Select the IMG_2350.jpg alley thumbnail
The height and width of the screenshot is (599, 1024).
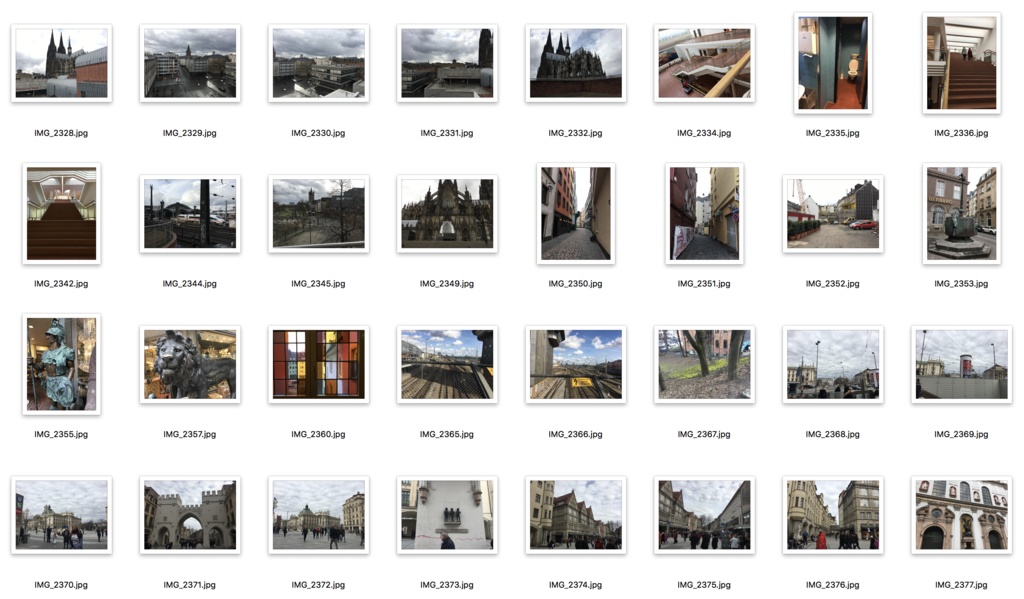tap(576, 214)
